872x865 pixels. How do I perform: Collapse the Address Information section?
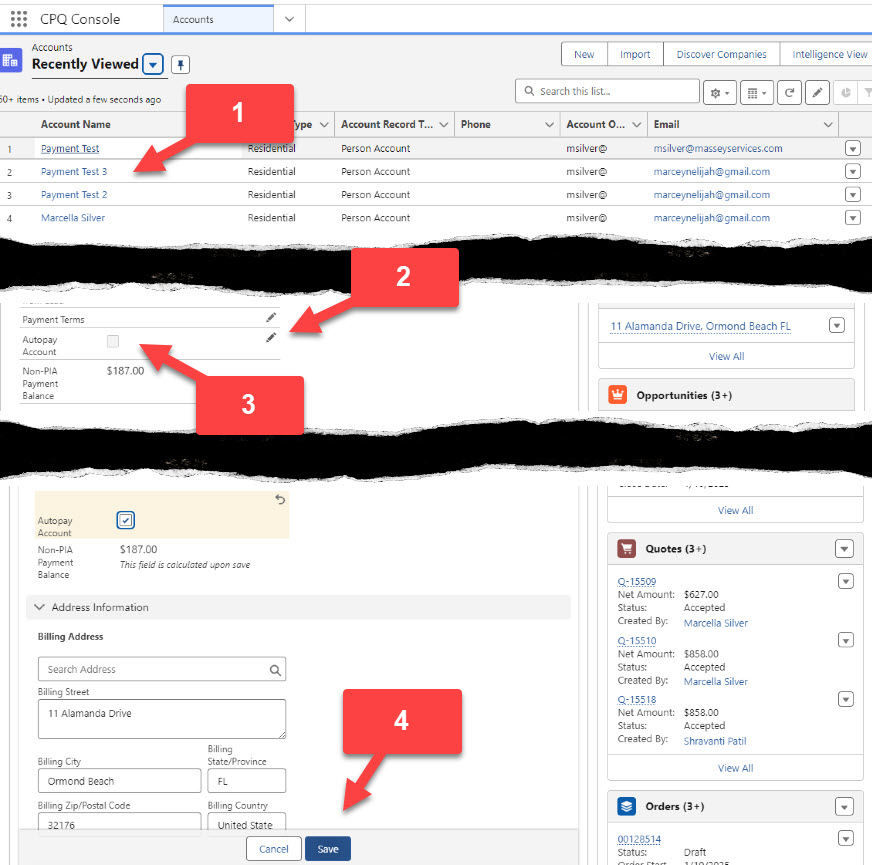[40, 607]
